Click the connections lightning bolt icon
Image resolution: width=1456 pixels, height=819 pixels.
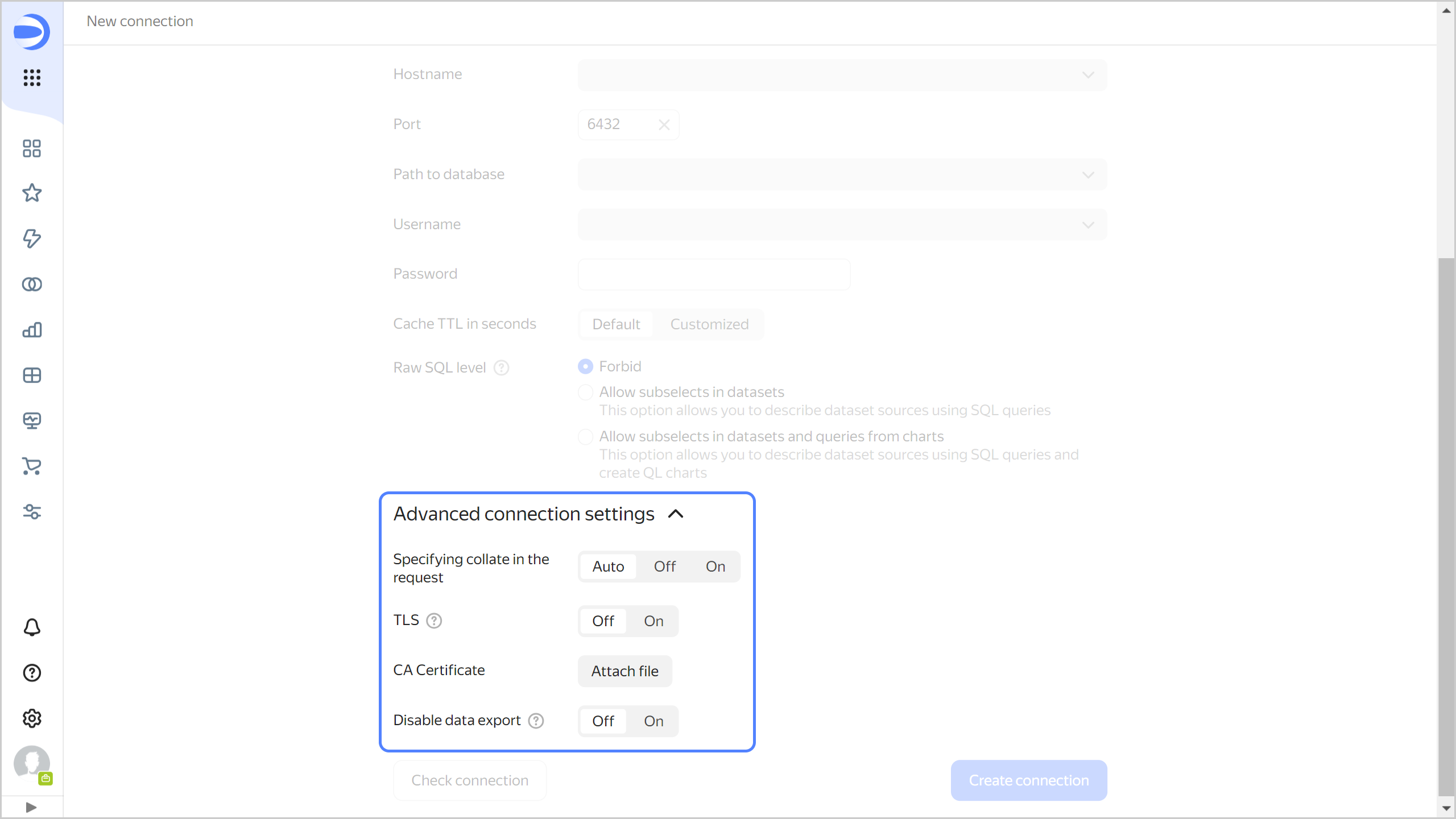pos(32,238)
